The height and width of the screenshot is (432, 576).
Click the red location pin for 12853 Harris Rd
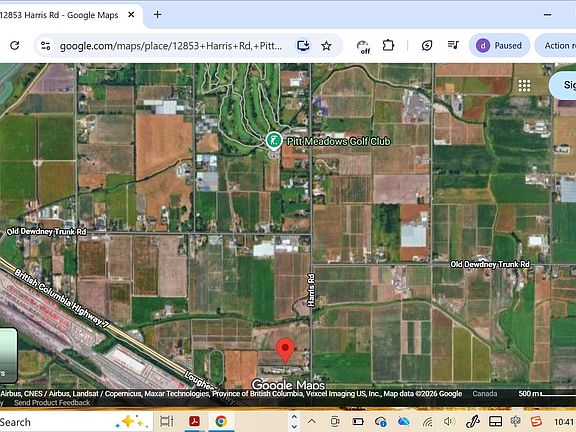[285, 351]
